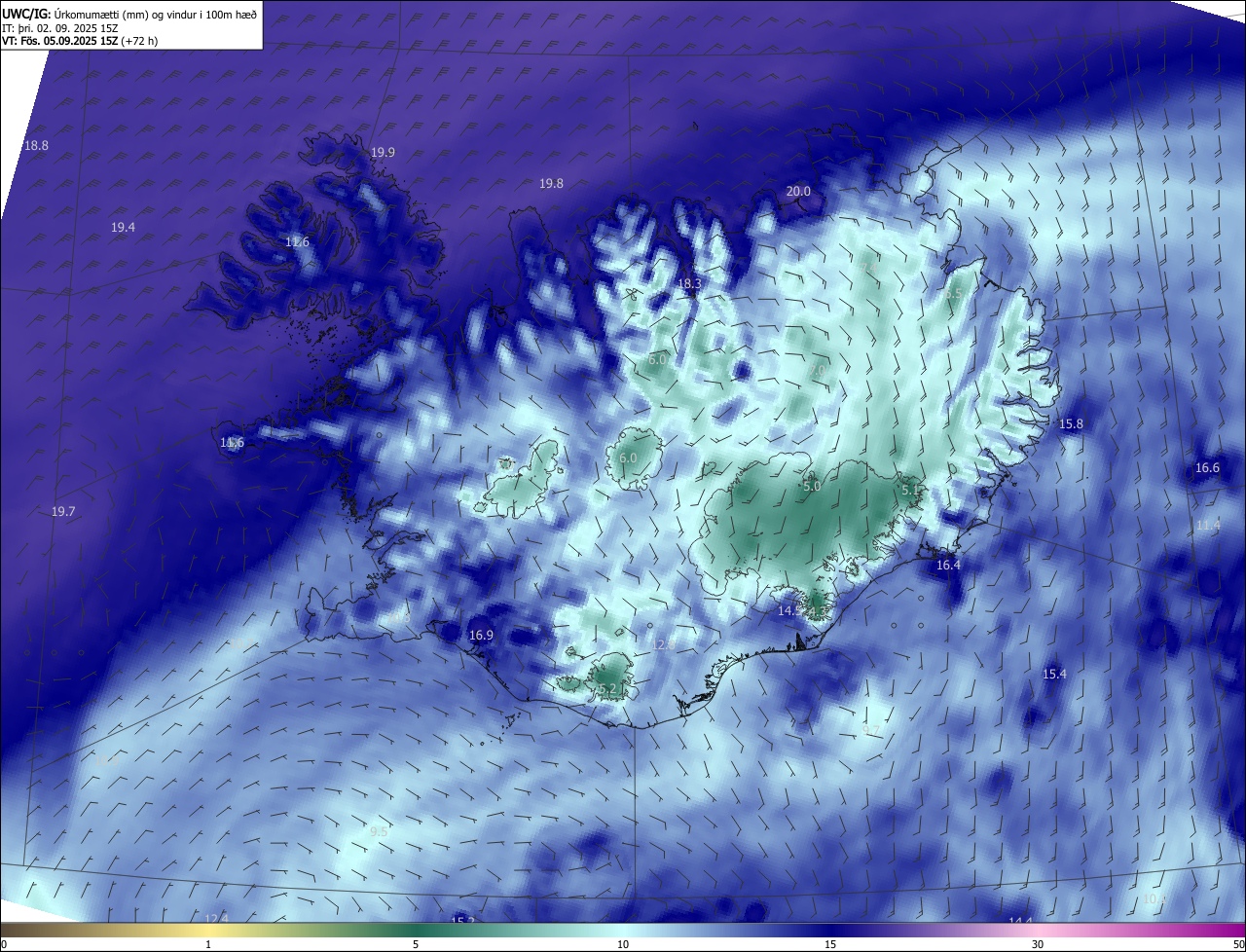This screenshot has width=1246, height=952.
Task: Click the "9.5" value label
Action: (379, 831)
